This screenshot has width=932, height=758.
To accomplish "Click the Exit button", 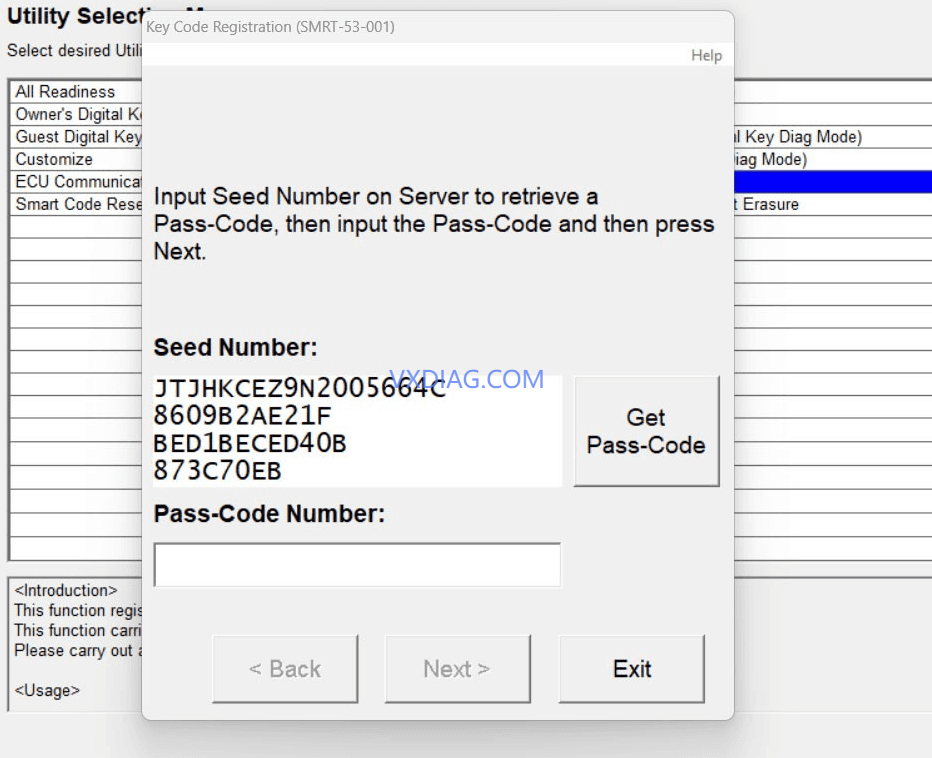I will [632, 669].
